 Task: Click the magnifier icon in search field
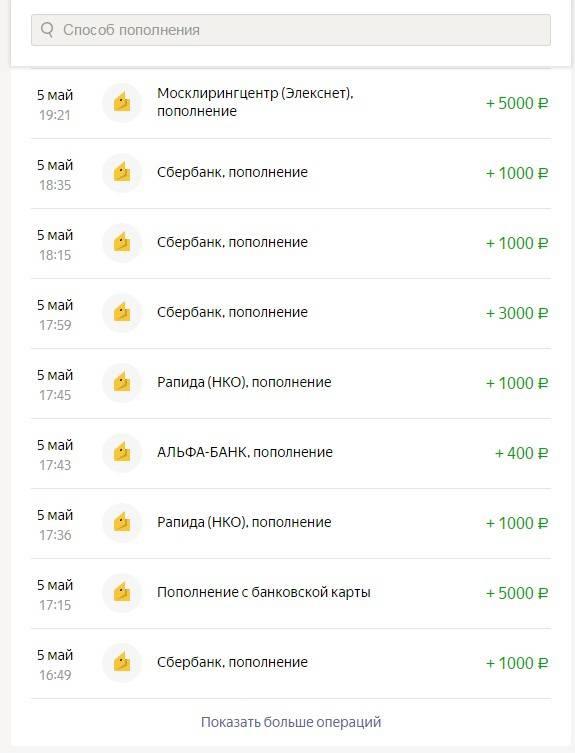tap(47, 30)
